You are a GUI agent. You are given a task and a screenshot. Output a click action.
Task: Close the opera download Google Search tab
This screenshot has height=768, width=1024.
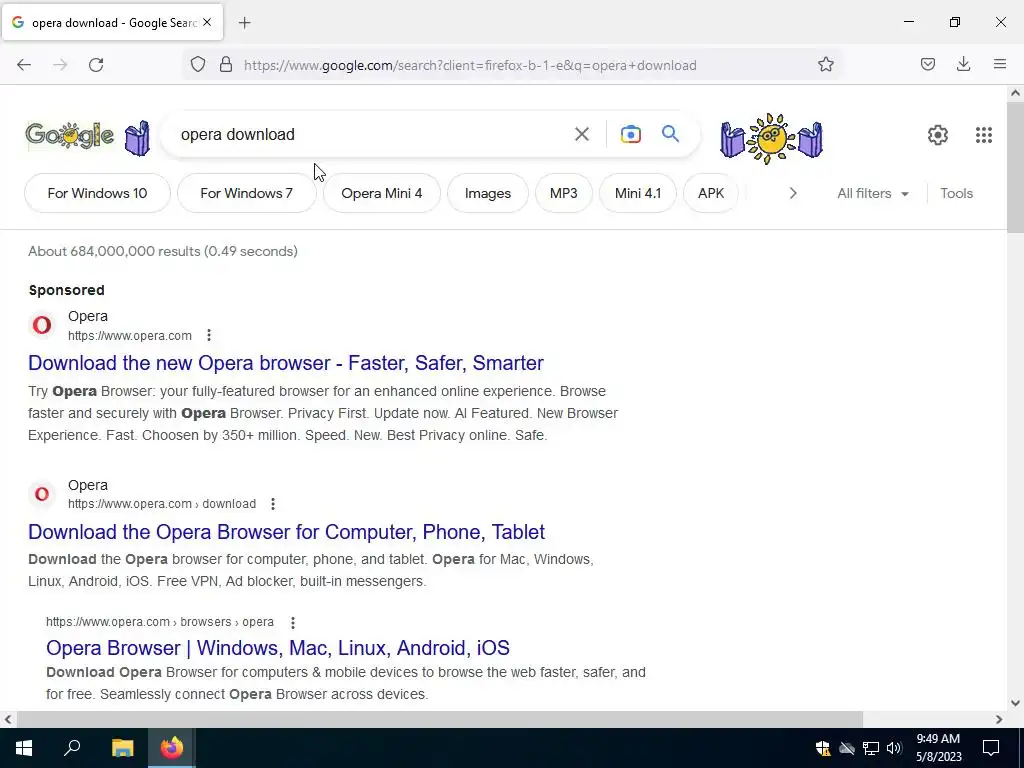point(207,22)
